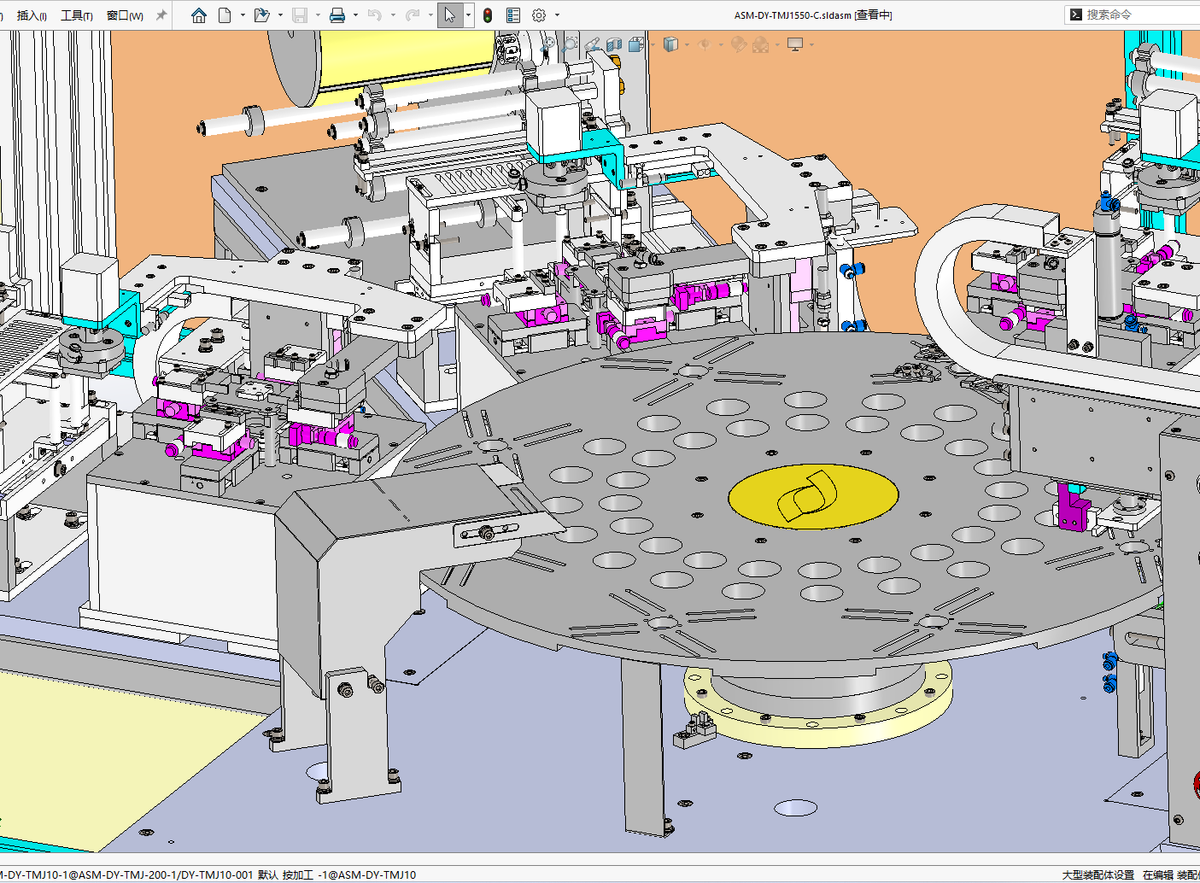Open the File Properties list icon
This screenshot has width=1200, height=883.
tap(513, 15)
